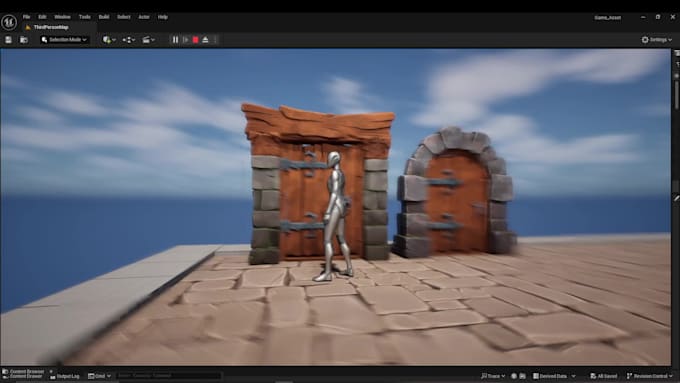Image resolution: width=680 pixels, height=383 pixels.
Task: Open the Revision Control dropdown
Action: 649,376
